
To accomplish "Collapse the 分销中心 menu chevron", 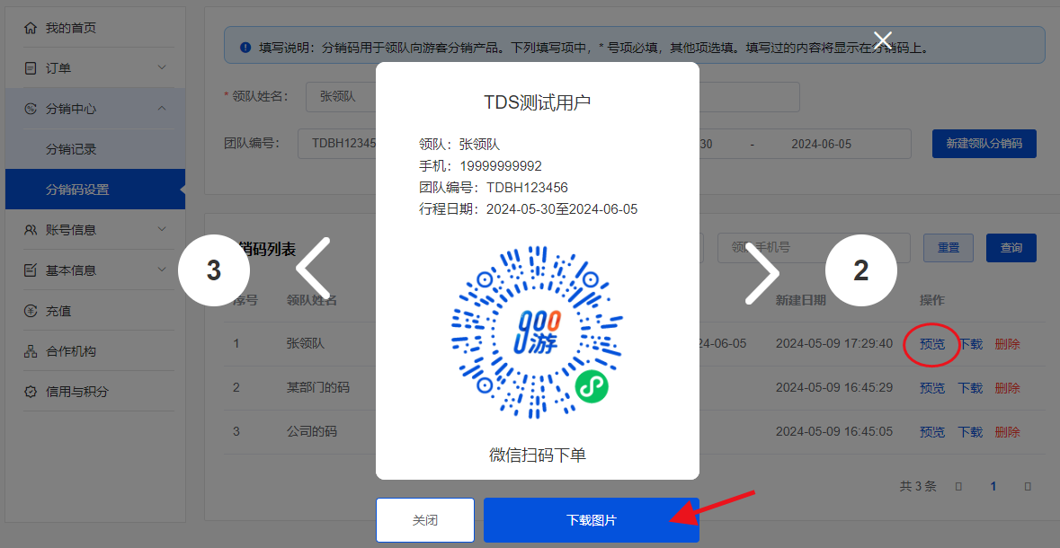I will point(162,108).
